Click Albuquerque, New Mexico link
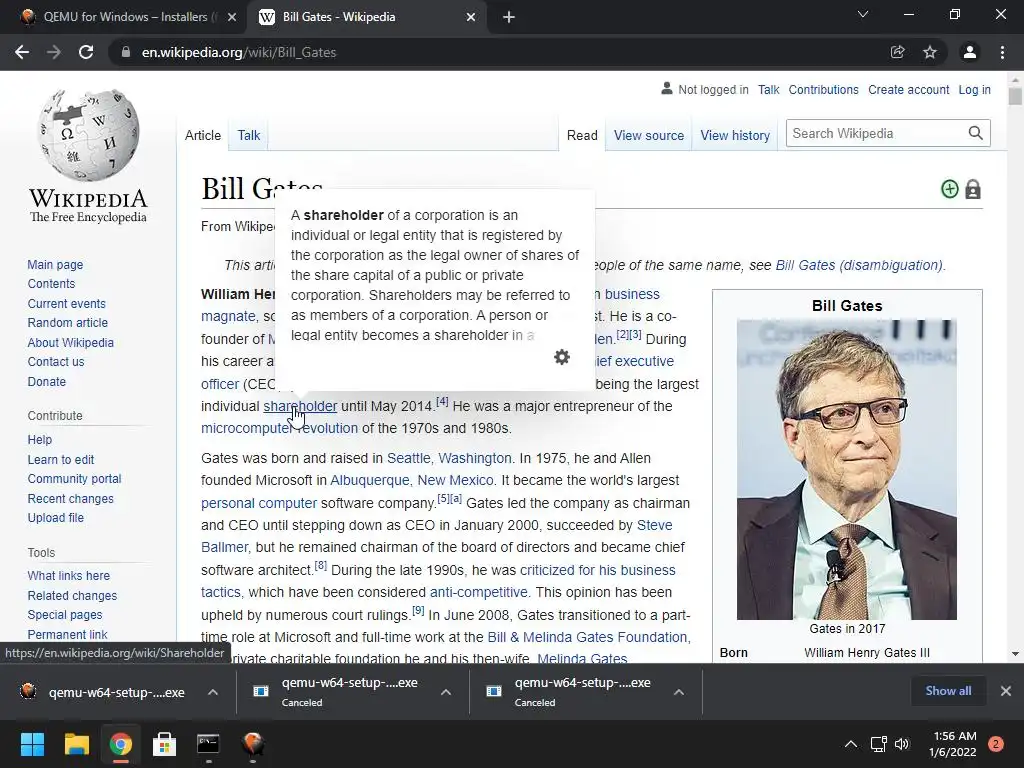 411,480
